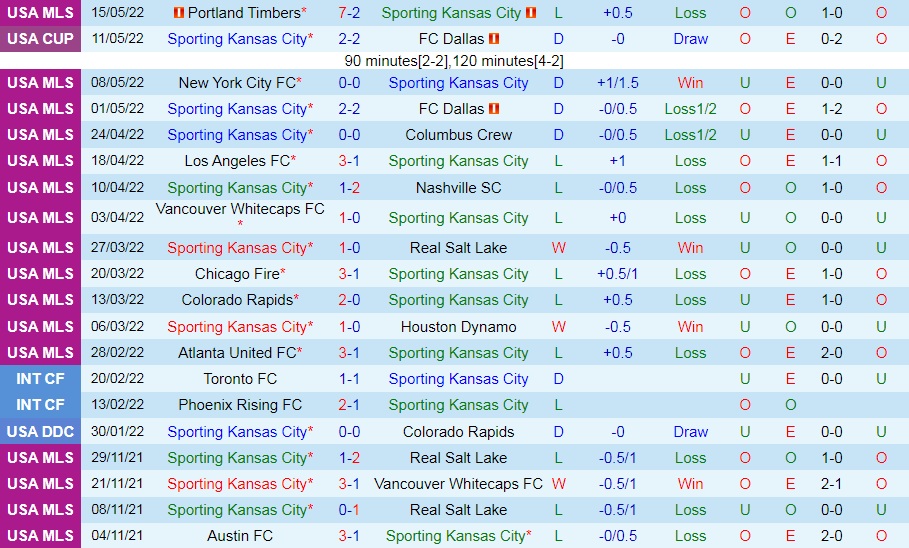Select the USA DDC league label
The width and height of the screenshot is (909, 548).
pos(40,432)
